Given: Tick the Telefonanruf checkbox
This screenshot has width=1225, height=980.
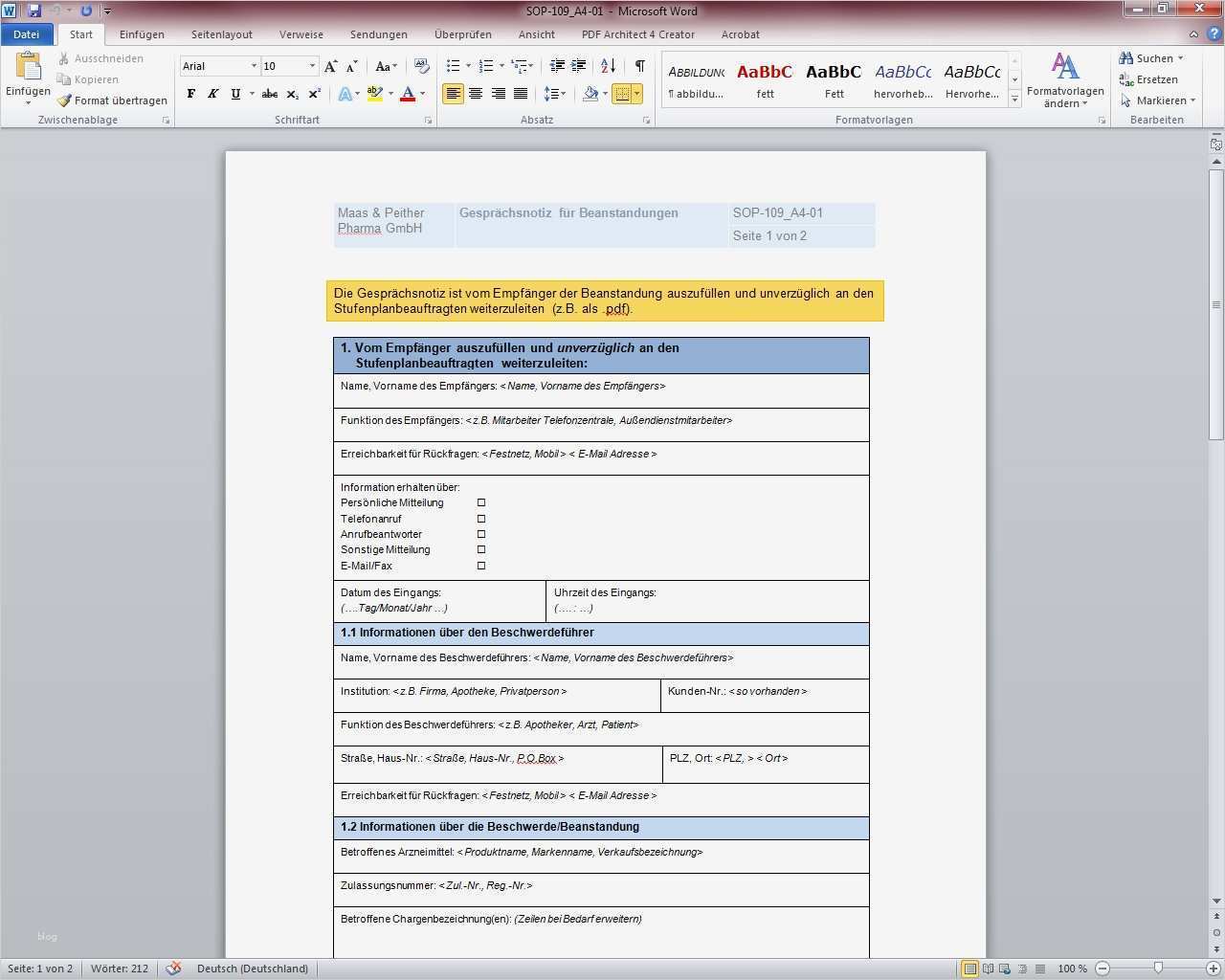Looking at the screenshot, I should (x=481, y=519).
